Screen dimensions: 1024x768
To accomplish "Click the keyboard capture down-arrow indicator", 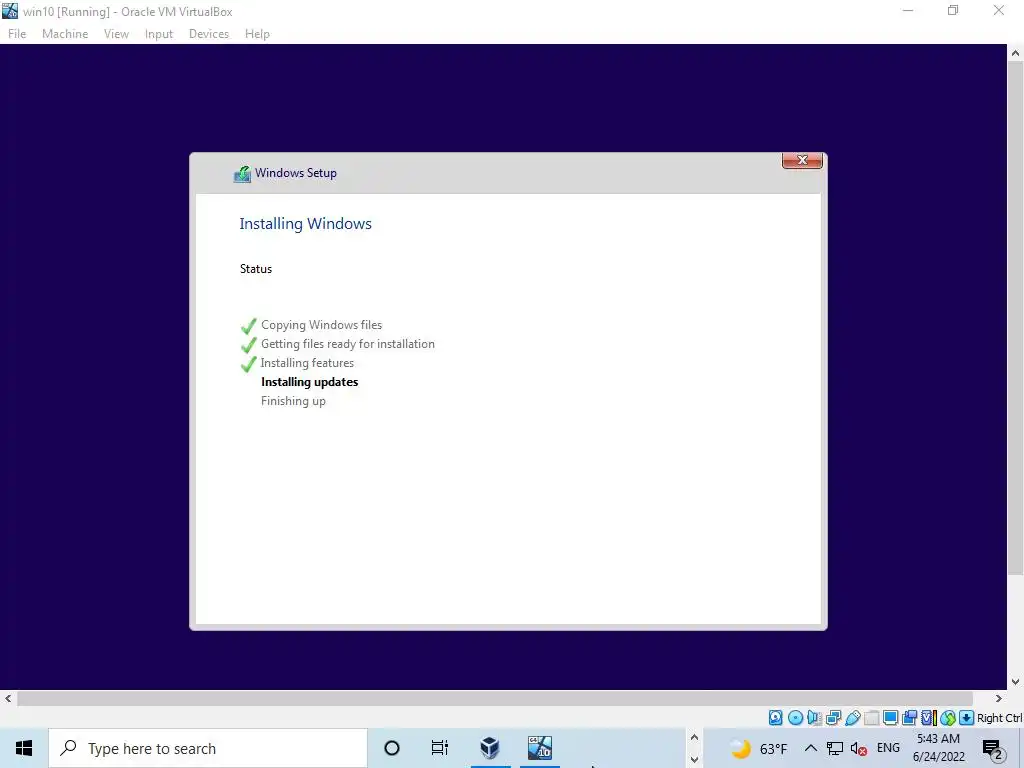I will tap(966, 718).
